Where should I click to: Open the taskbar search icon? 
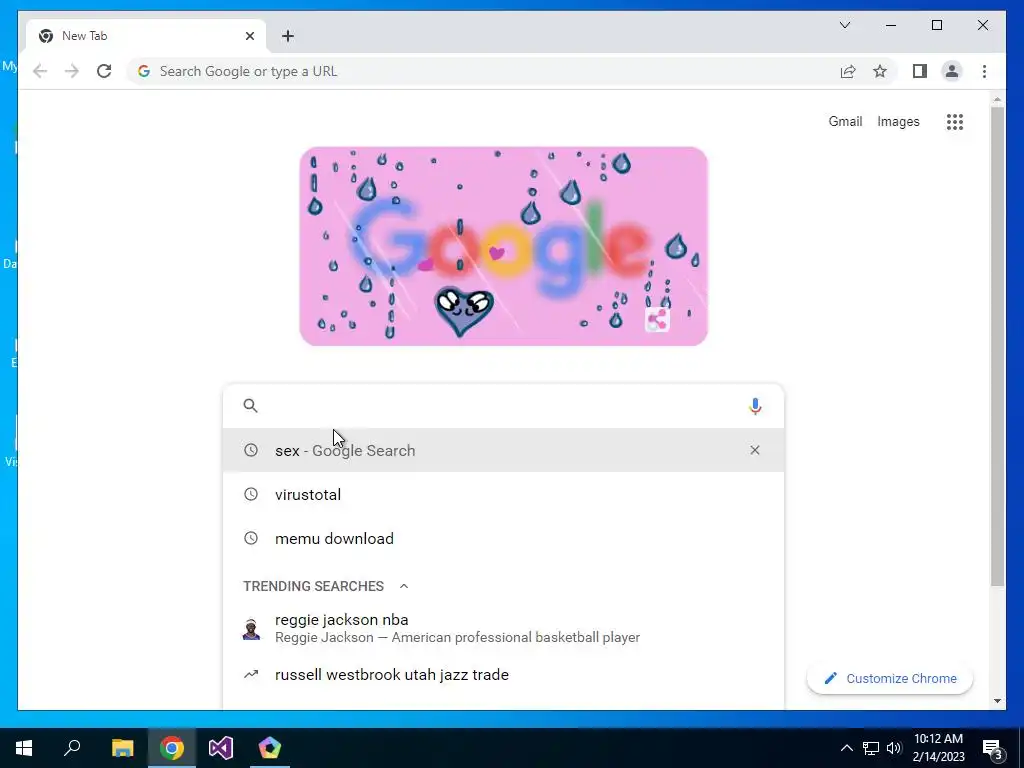pos(72,748)
